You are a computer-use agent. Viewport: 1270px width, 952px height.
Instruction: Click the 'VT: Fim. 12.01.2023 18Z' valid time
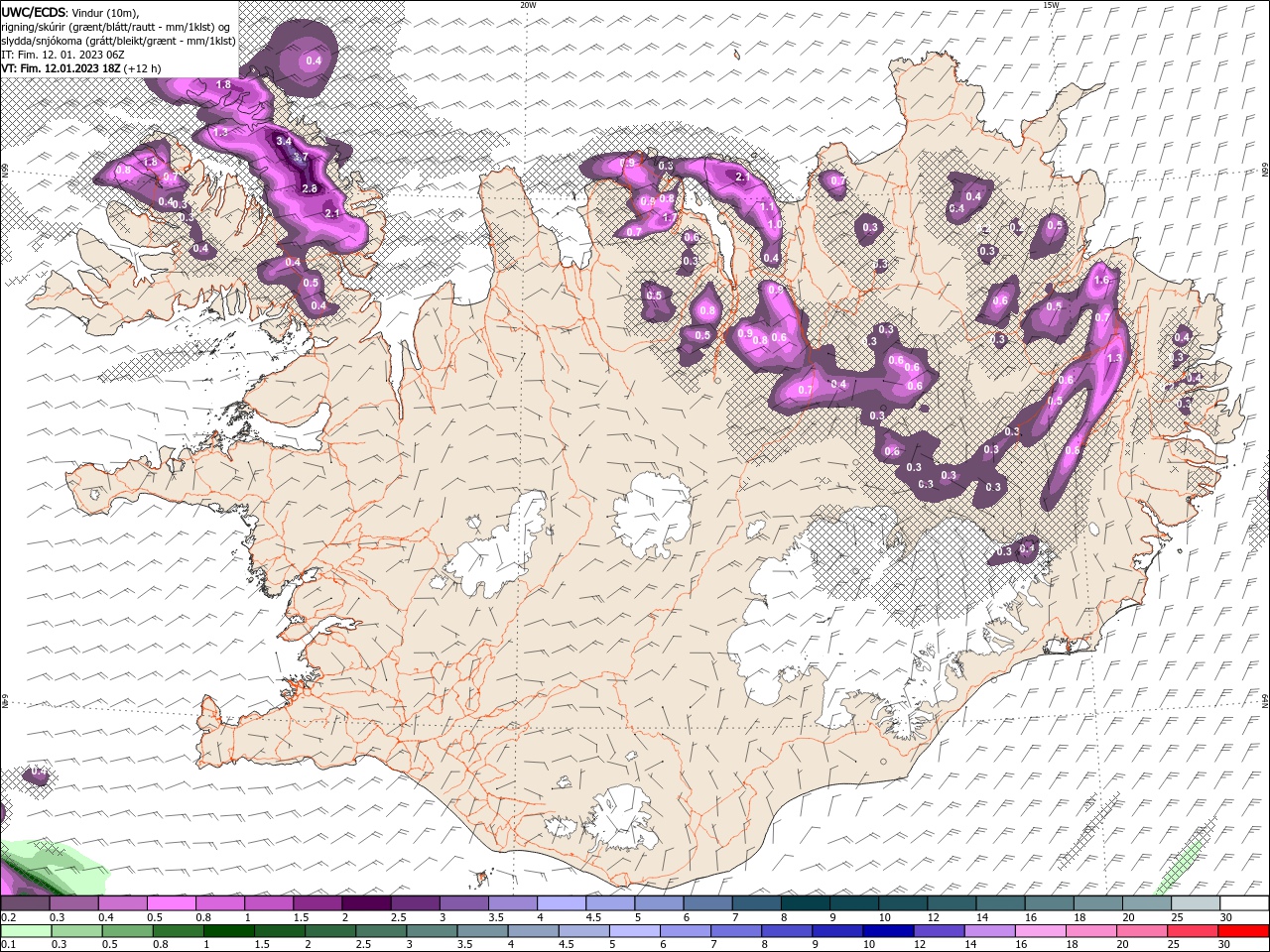pos(61,68)
